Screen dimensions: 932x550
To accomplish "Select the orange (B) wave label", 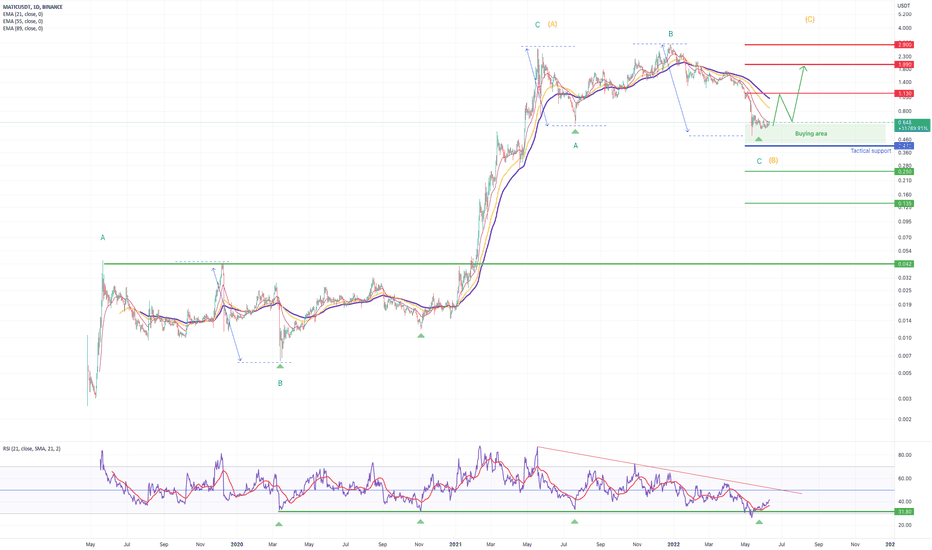I will coord(773,161).
